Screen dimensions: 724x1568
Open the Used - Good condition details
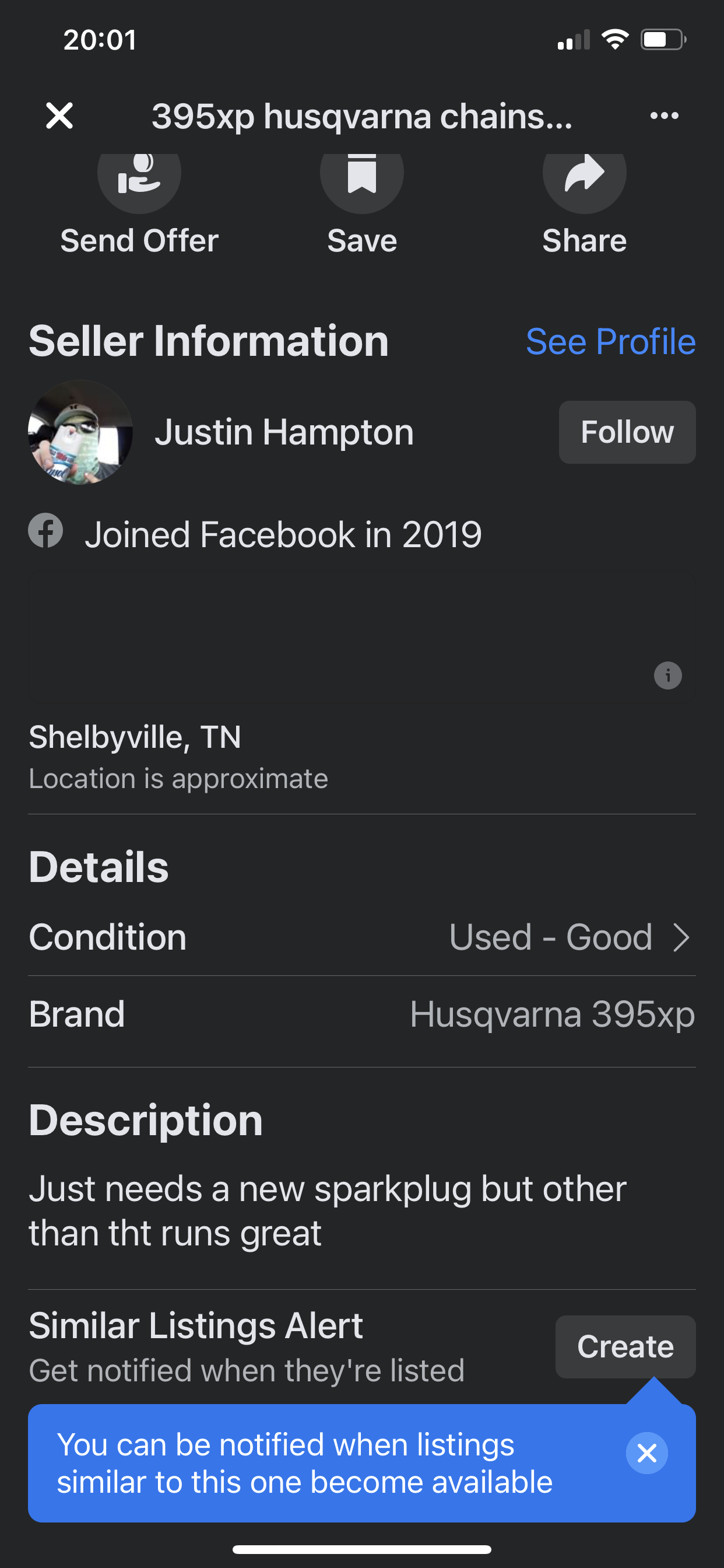(x=551, y=937)
